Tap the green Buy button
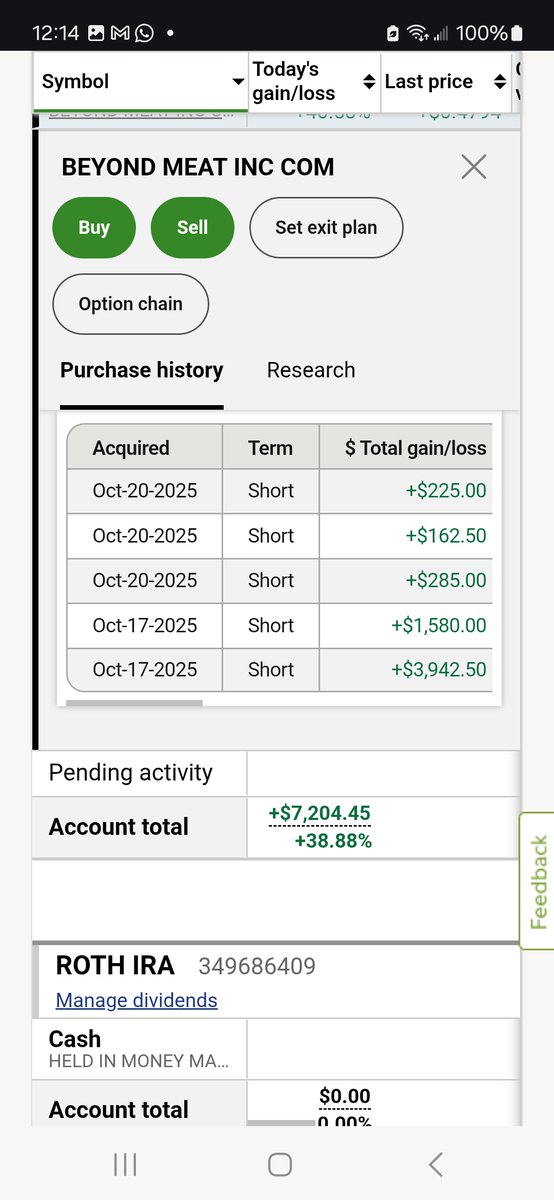This screenshot has height=1200, width=554. point(94,227)
